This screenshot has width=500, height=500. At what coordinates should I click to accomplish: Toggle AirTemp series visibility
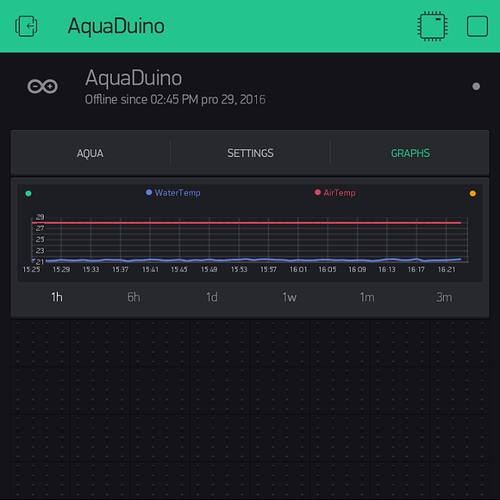(335, 193)
